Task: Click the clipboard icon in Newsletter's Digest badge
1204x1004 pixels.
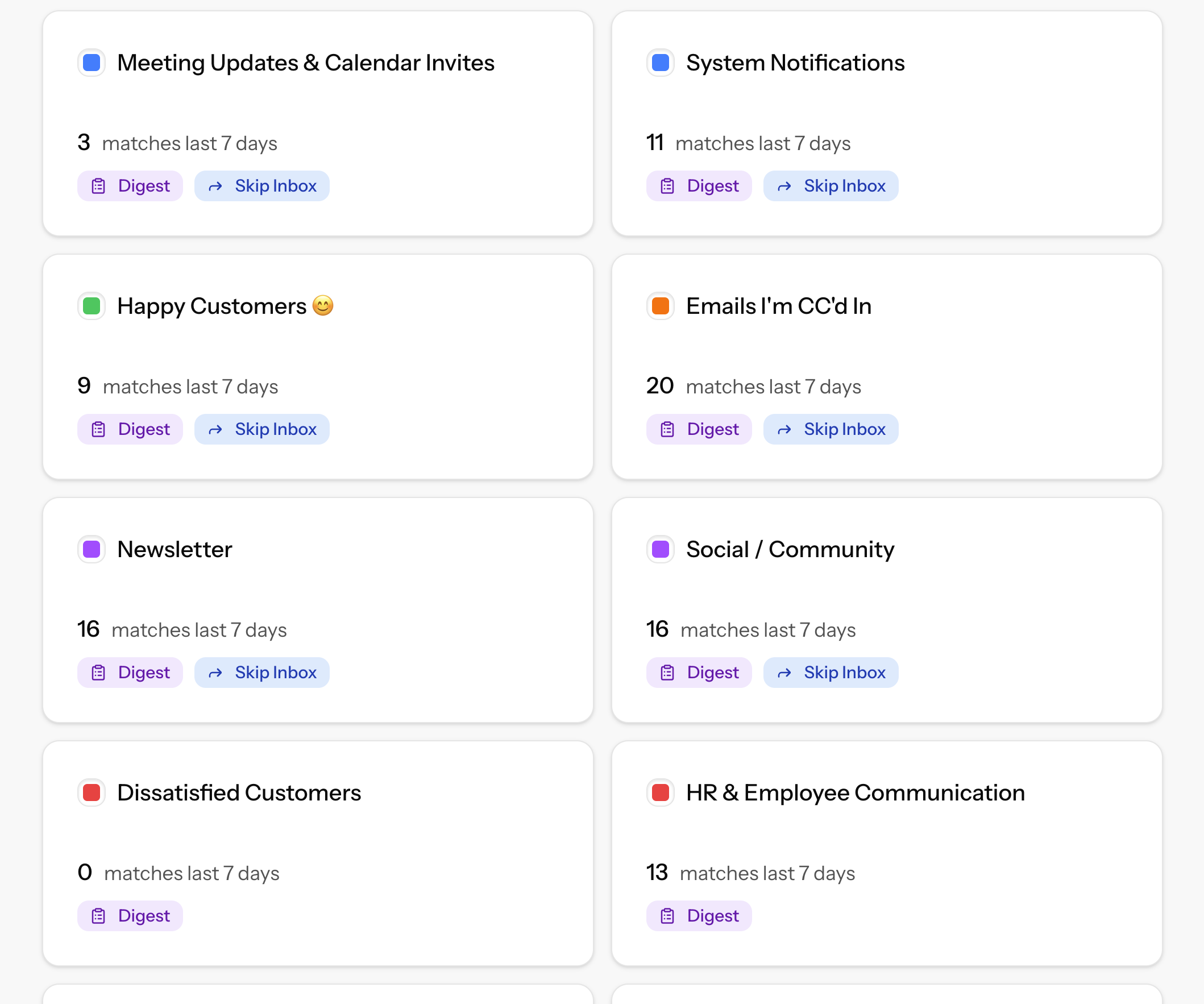Action: 98,672
